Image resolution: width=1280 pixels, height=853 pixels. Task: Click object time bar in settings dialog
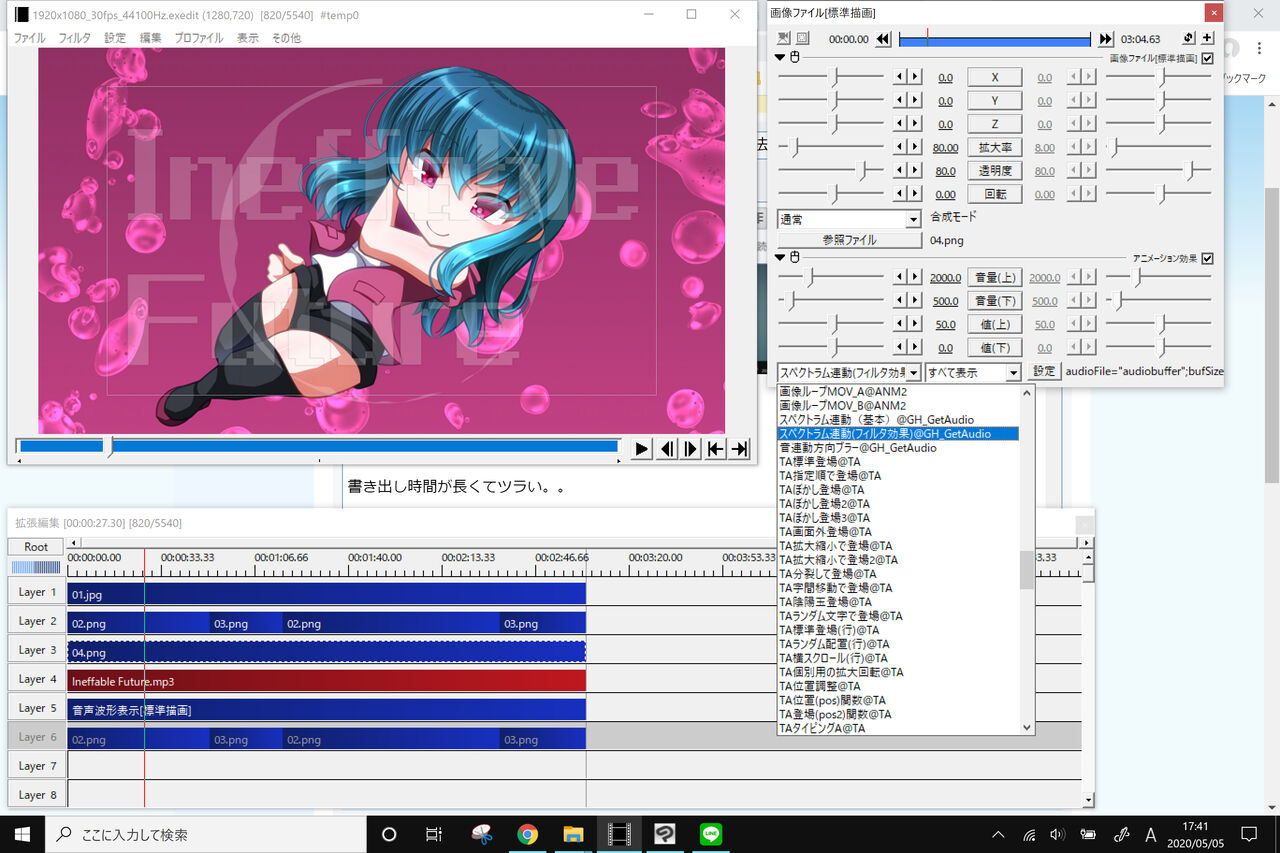tap(994, 39)
